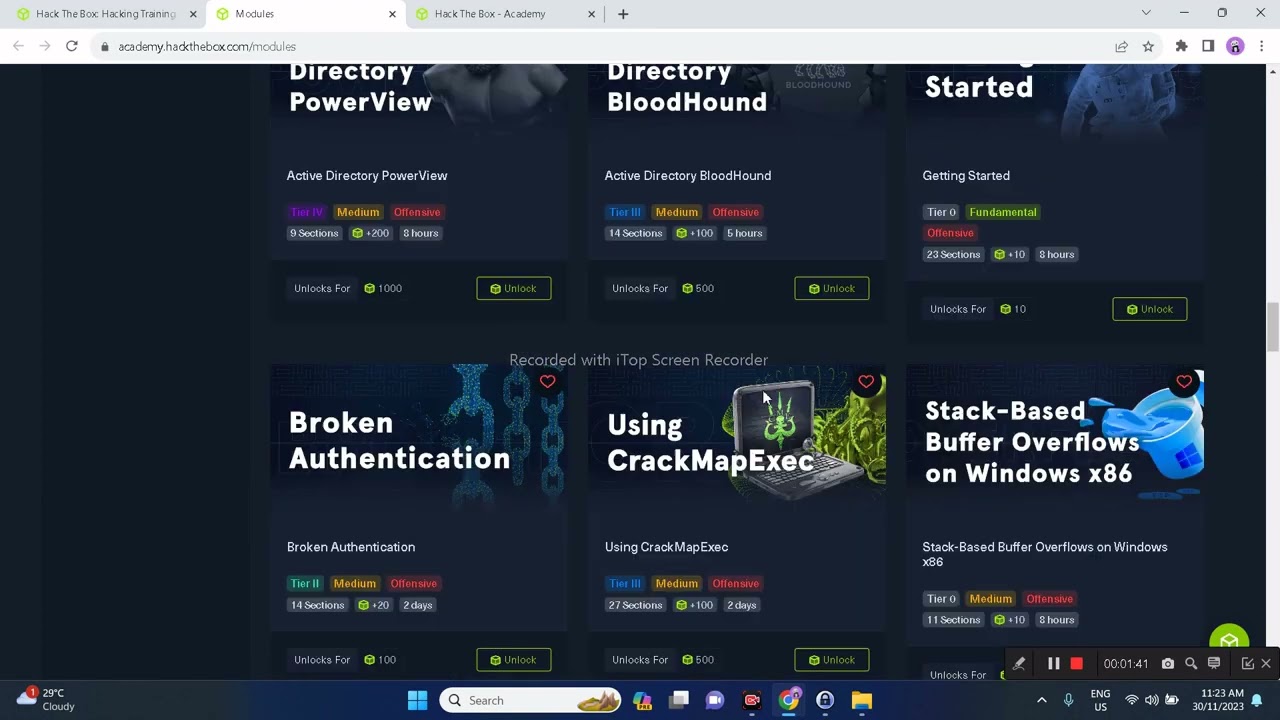The width and height of the screenshot is (1280, 720).
Task: Go back to previous page
Action: pyautogui.click(x=18, y=46)
